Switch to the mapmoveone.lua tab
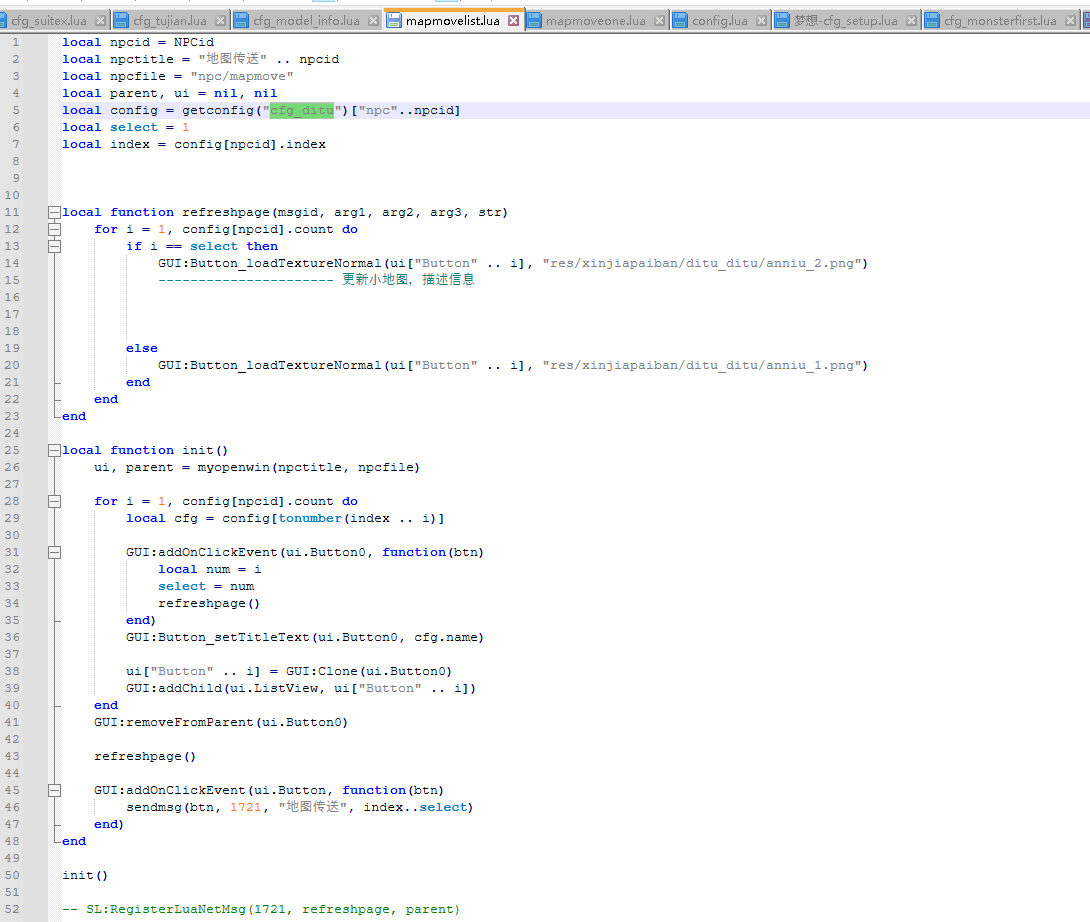This screenshot has width=1090, height=922. [594, 21]
